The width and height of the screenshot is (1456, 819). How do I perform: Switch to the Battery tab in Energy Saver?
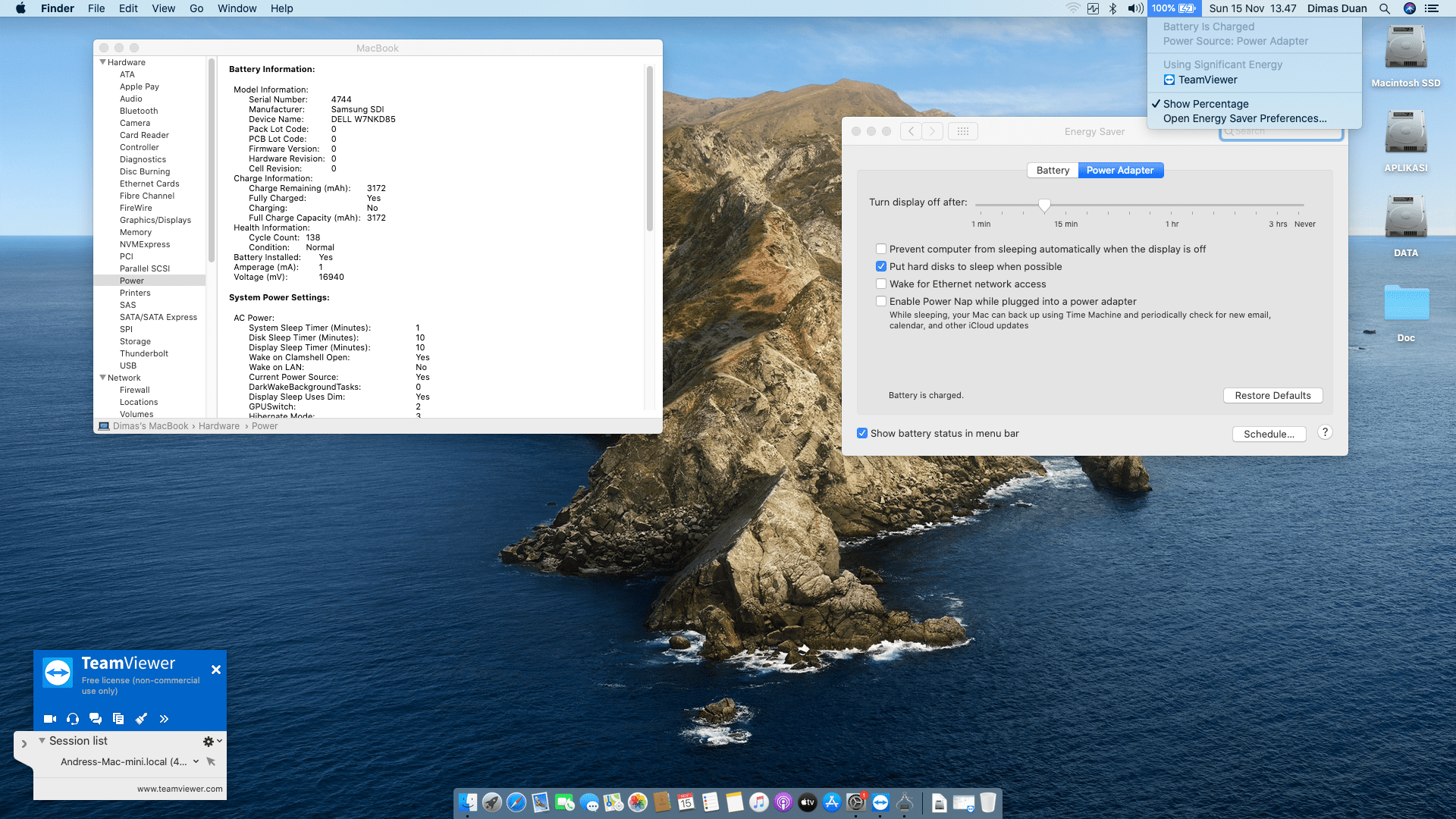tap(1053, 170)
